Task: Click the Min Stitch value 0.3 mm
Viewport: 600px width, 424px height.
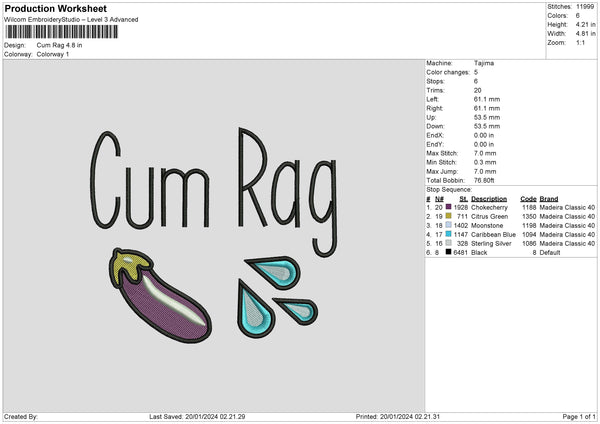Action: (485, 163)
